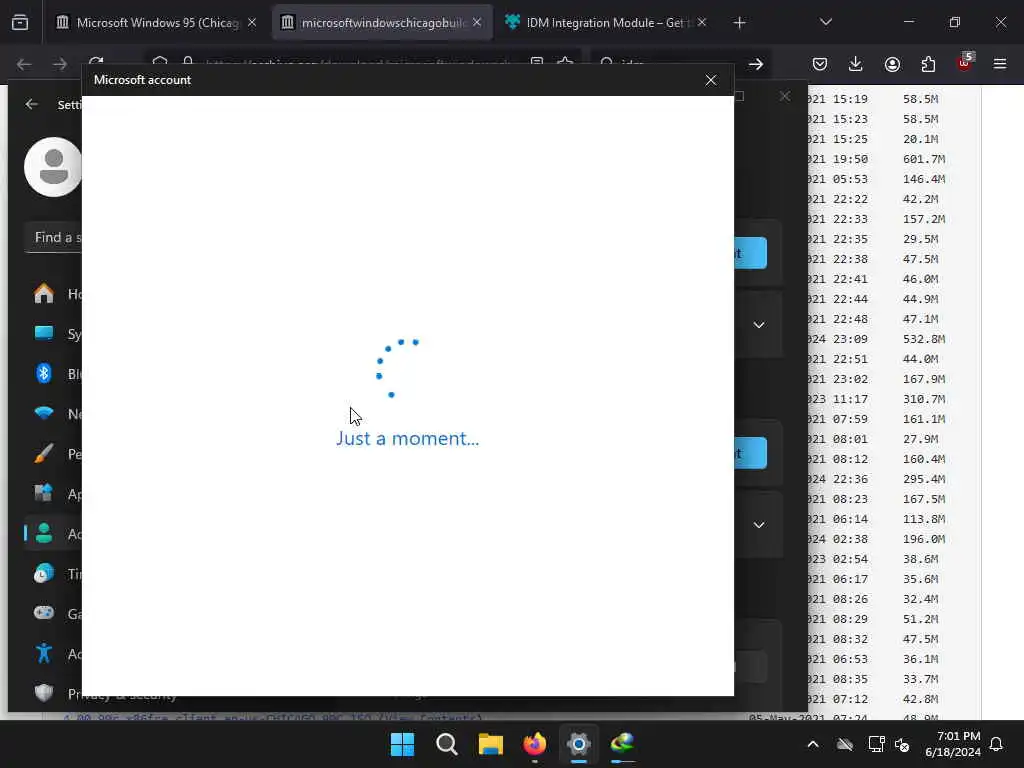
Task: Open Bluetooth in Settings sidebar
Action: click(x=54, y=374)
